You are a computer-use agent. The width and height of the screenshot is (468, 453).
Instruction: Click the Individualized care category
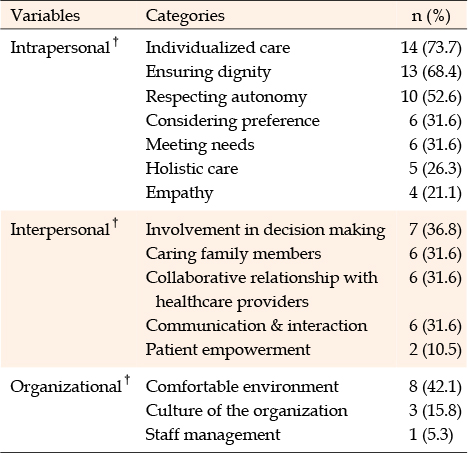click(218, 48)
